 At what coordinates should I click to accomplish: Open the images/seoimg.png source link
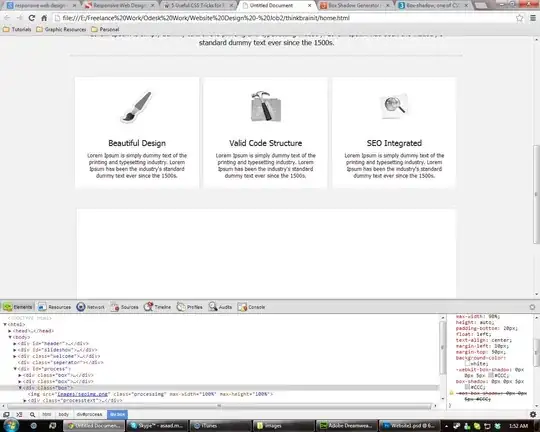[83, 394]
